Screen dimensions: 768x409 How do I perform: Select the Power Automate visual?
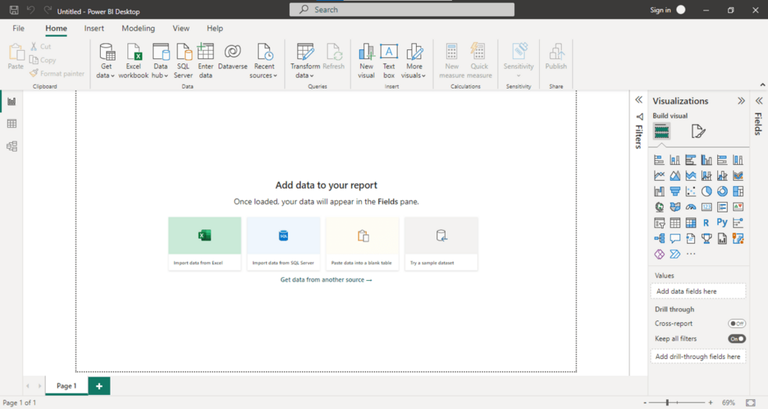click(675, 254)
